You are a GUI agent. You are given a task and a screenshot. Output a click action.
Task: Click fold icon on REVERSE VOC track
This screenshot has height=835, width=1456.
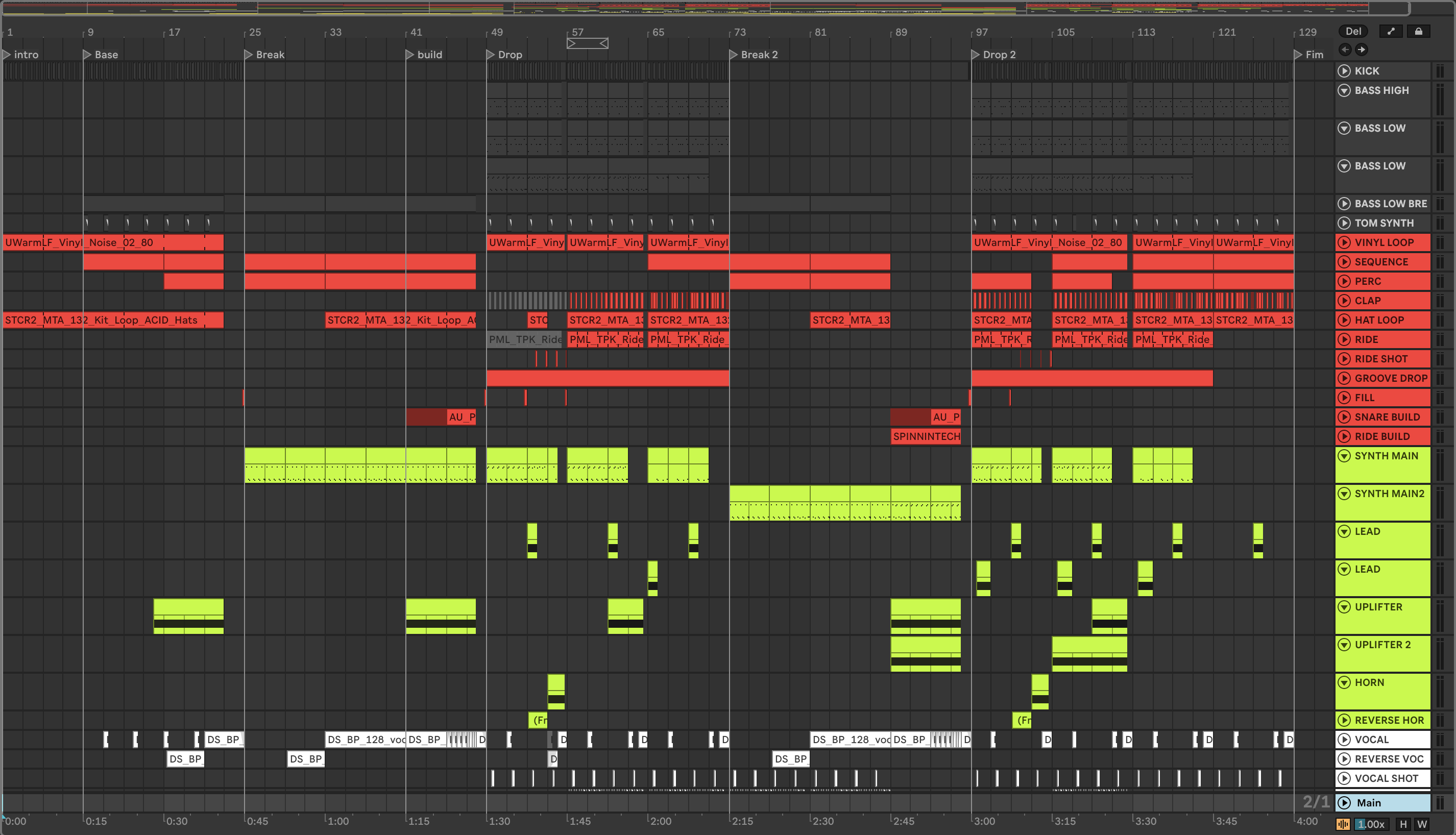click(1344, 759)
